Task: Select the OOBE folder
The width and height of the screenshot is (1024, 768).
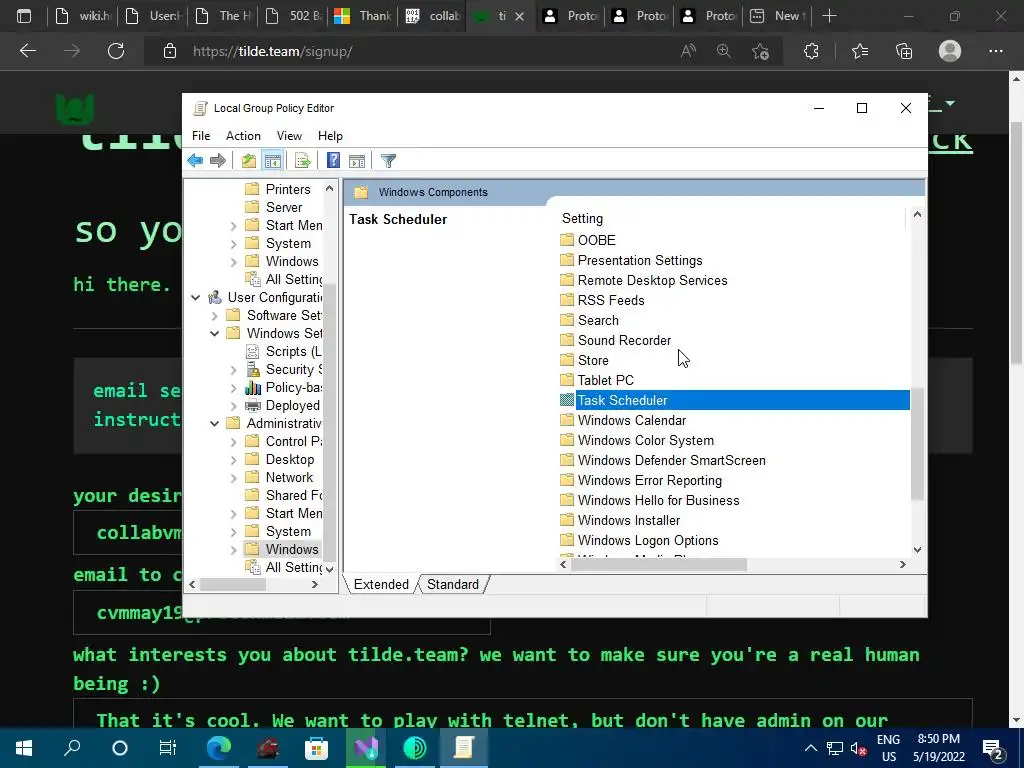Action: coord(596,240)
